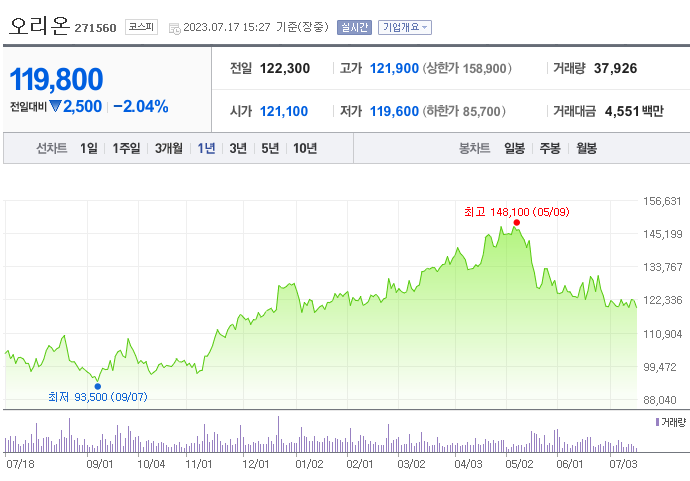The image size is (690, 481).
Task: Click the price change amount 2,500
Action: click(82, 106)
